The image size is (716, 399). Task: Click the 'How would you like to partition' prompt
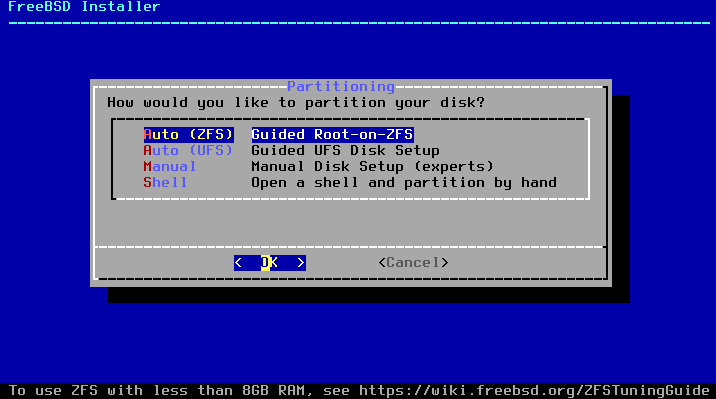pyautogui.click(x=296, y=102)
